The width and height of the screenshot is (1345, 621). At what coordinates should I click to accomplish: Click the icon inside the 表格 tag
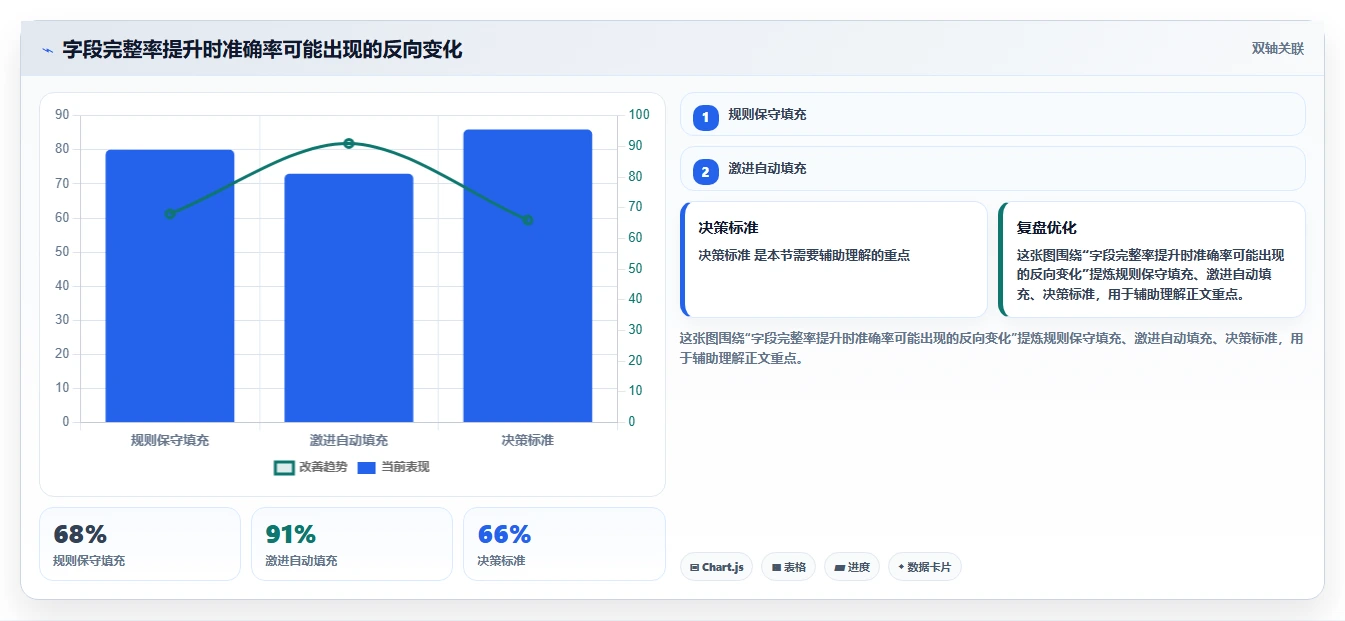coord(776,567)
